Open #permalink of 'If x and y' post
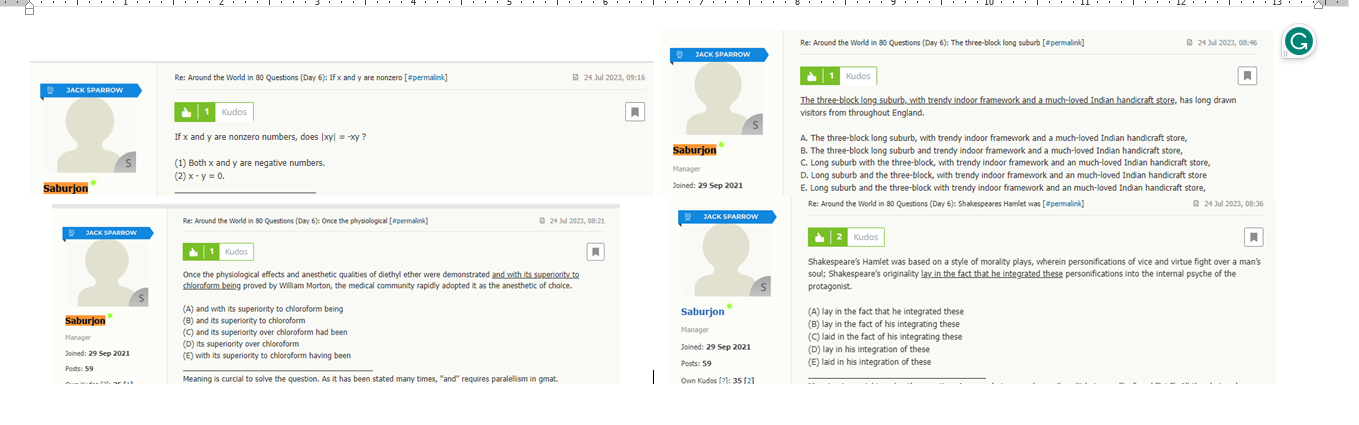This screenshot has height=425, width=1359. (x=425, y=77)
